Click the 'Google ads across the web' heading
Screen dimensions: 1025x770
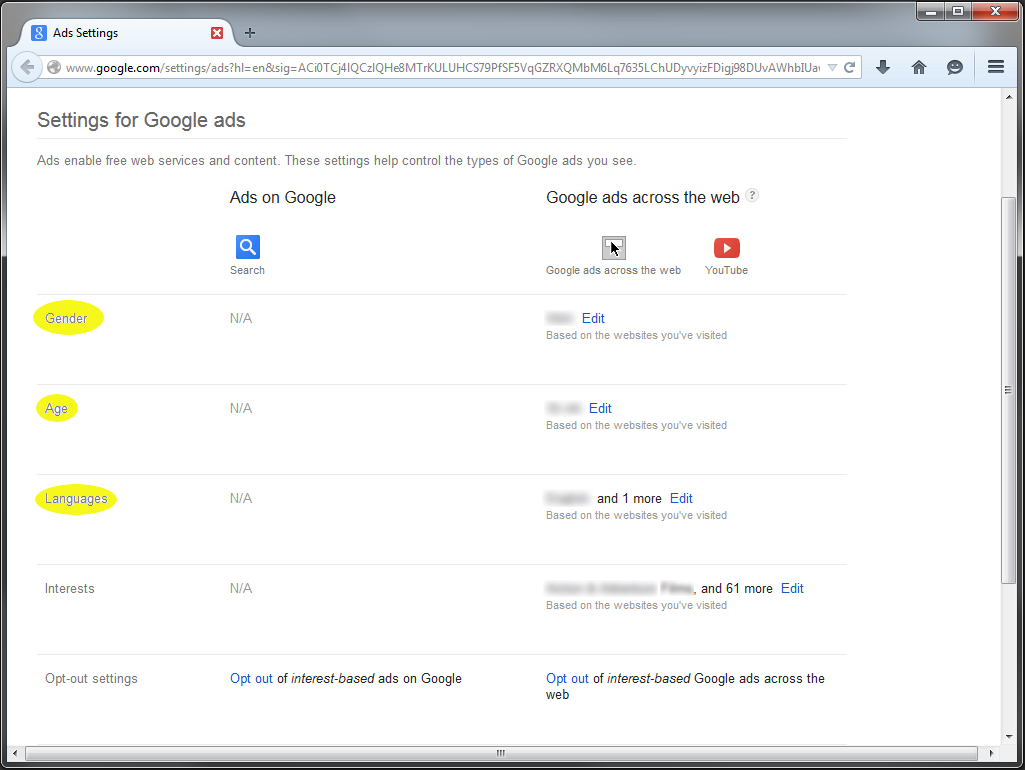click(x=643, y=197)
